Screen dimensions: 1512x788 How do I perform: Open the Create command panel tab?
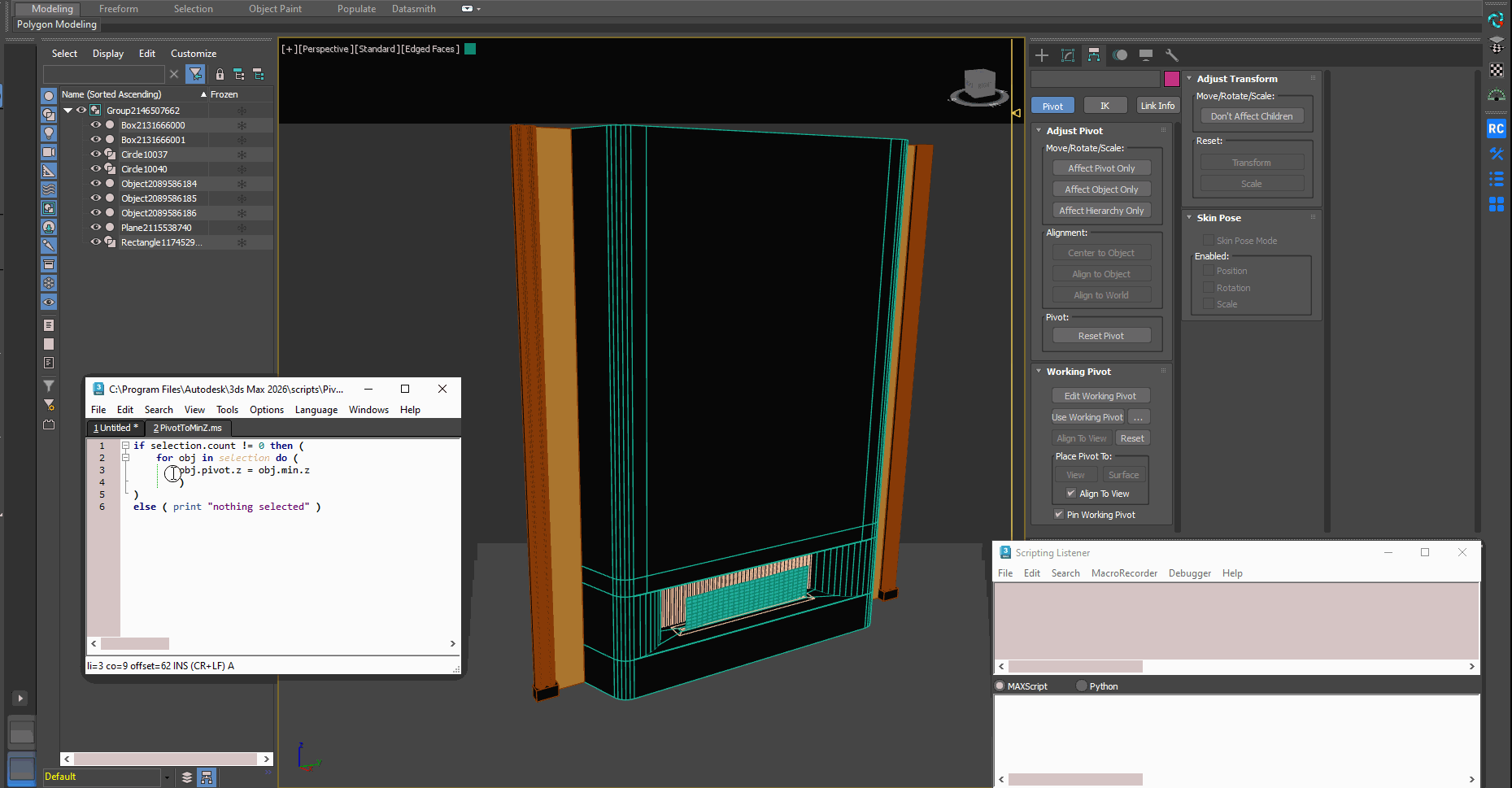1042,55
